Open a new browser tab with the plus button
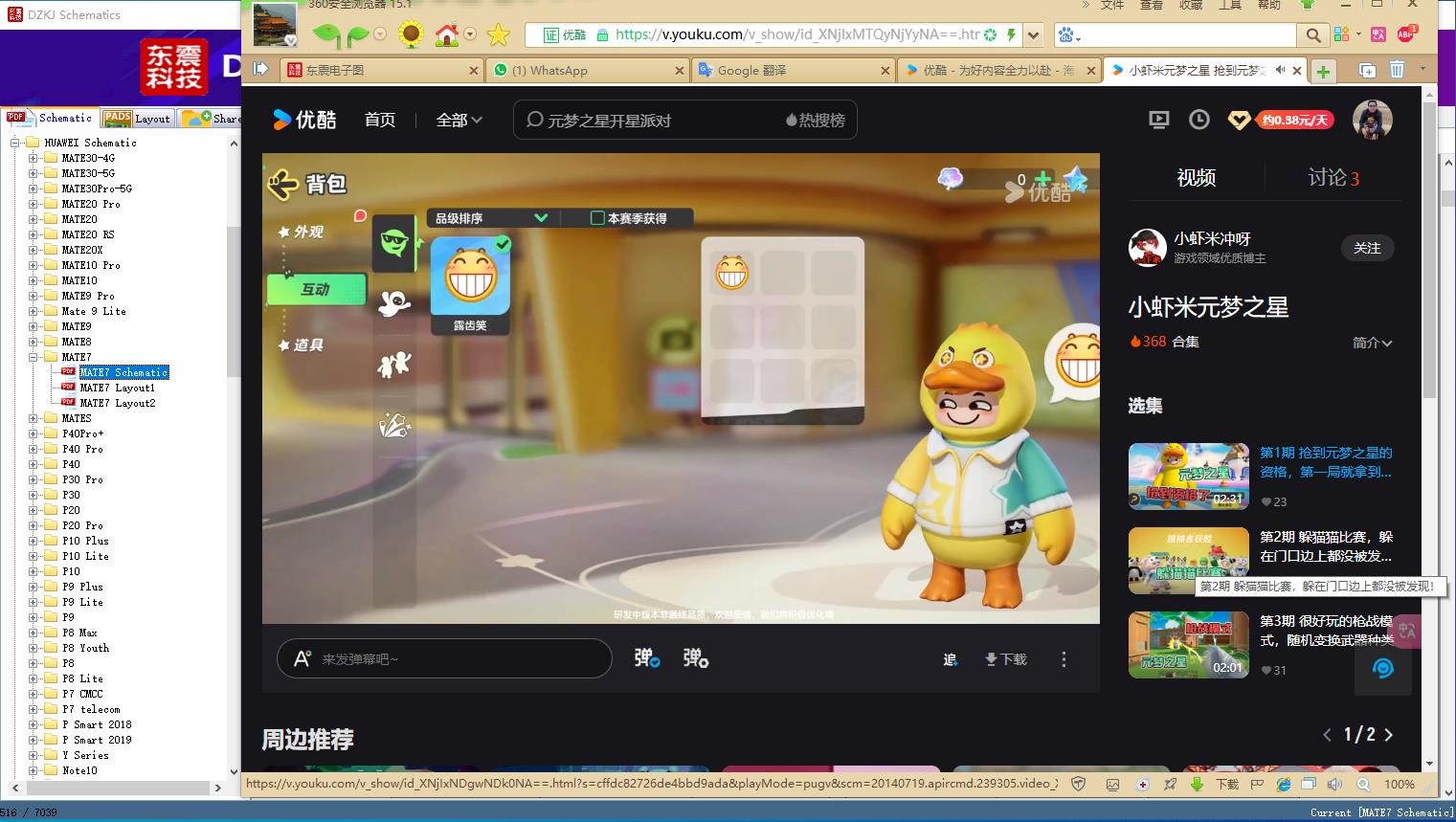 (1323, 71)
